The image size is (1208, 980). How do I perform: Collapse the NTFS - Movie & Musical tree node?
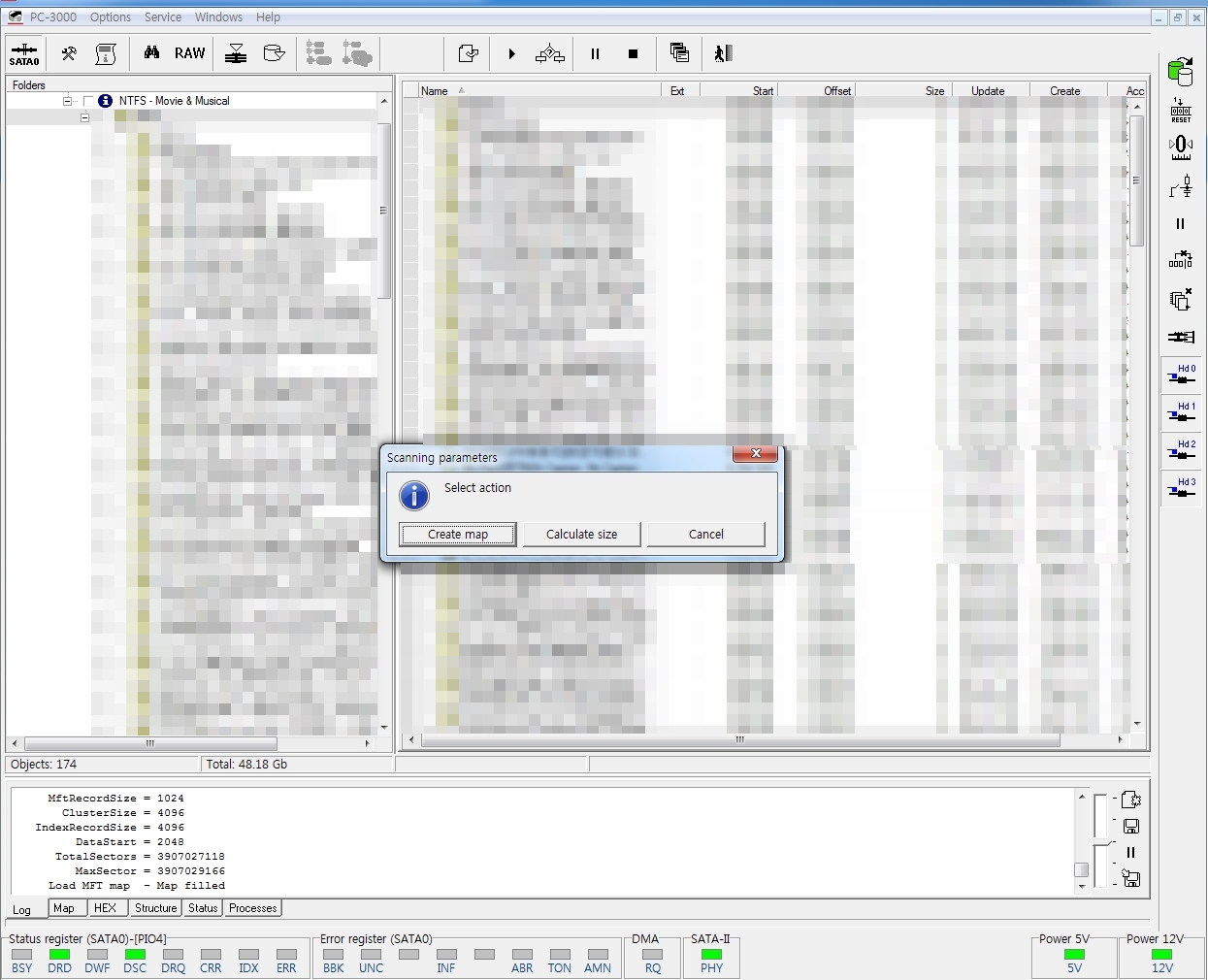pos(67,101)
